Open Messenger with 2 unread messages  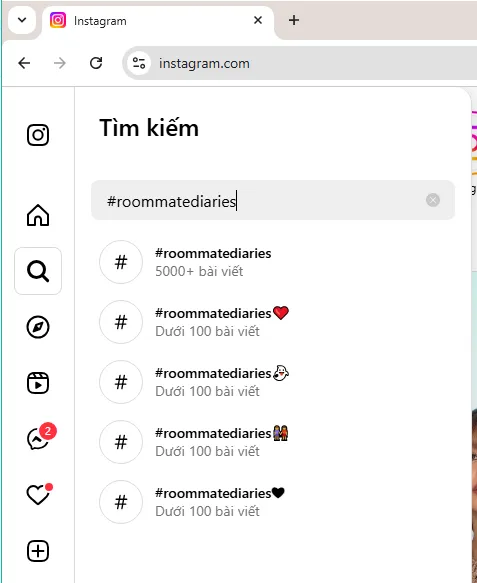(38, 439)
